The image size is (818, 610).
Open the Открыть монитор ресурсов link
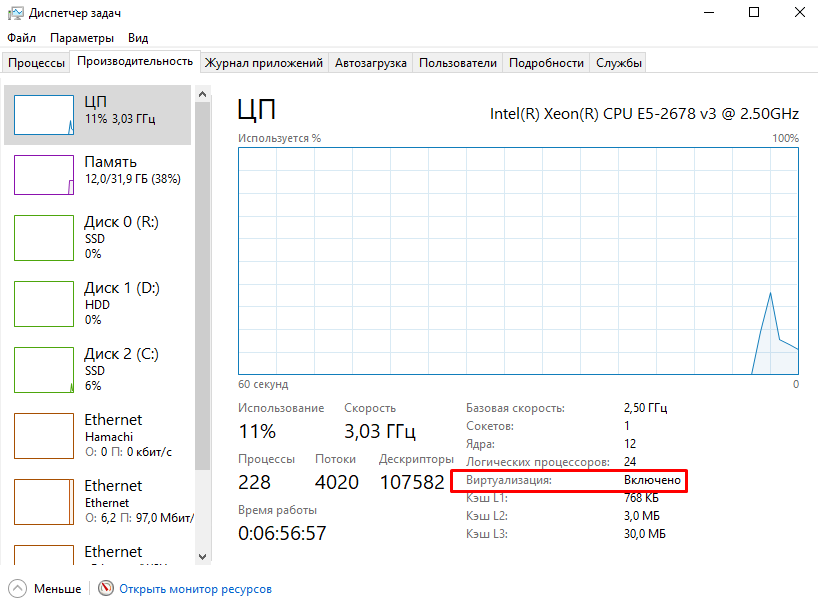[196, 589]
